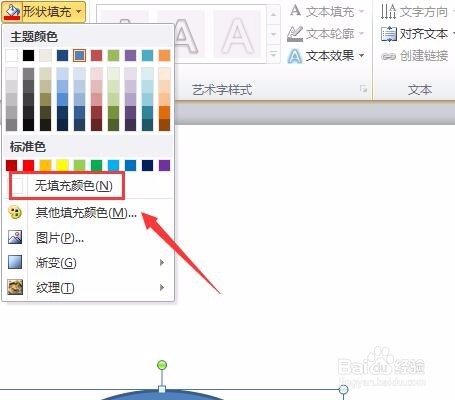This screenshot has width=455, height=400.
Task: Select dark red standard color
Action: point(12,165)
